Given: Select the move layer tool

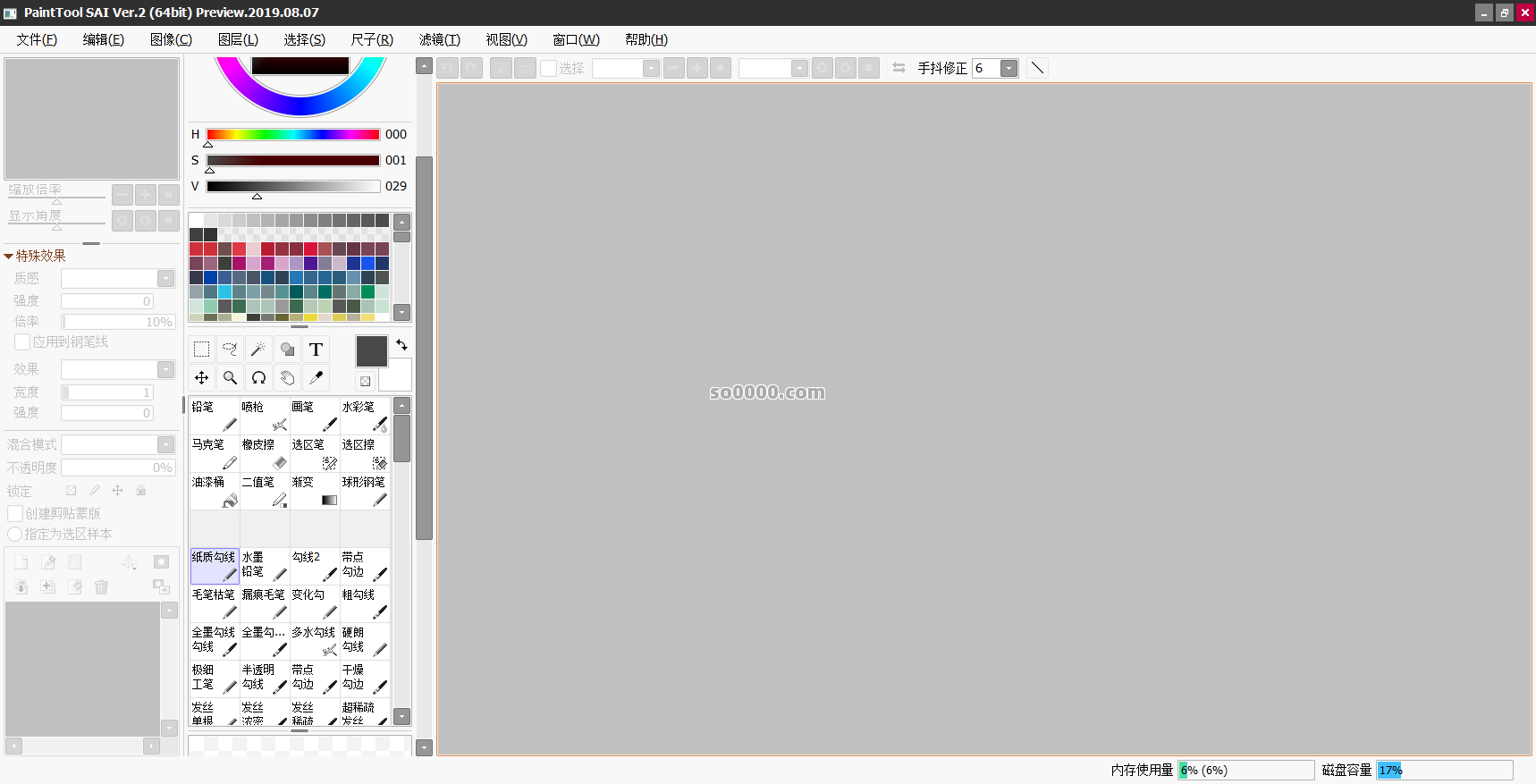Looking at the screenshot, I should pos(202,378).
